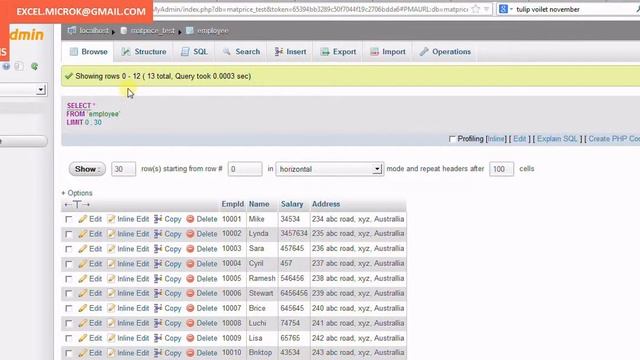Click the rows count input field

click(123, 169)
